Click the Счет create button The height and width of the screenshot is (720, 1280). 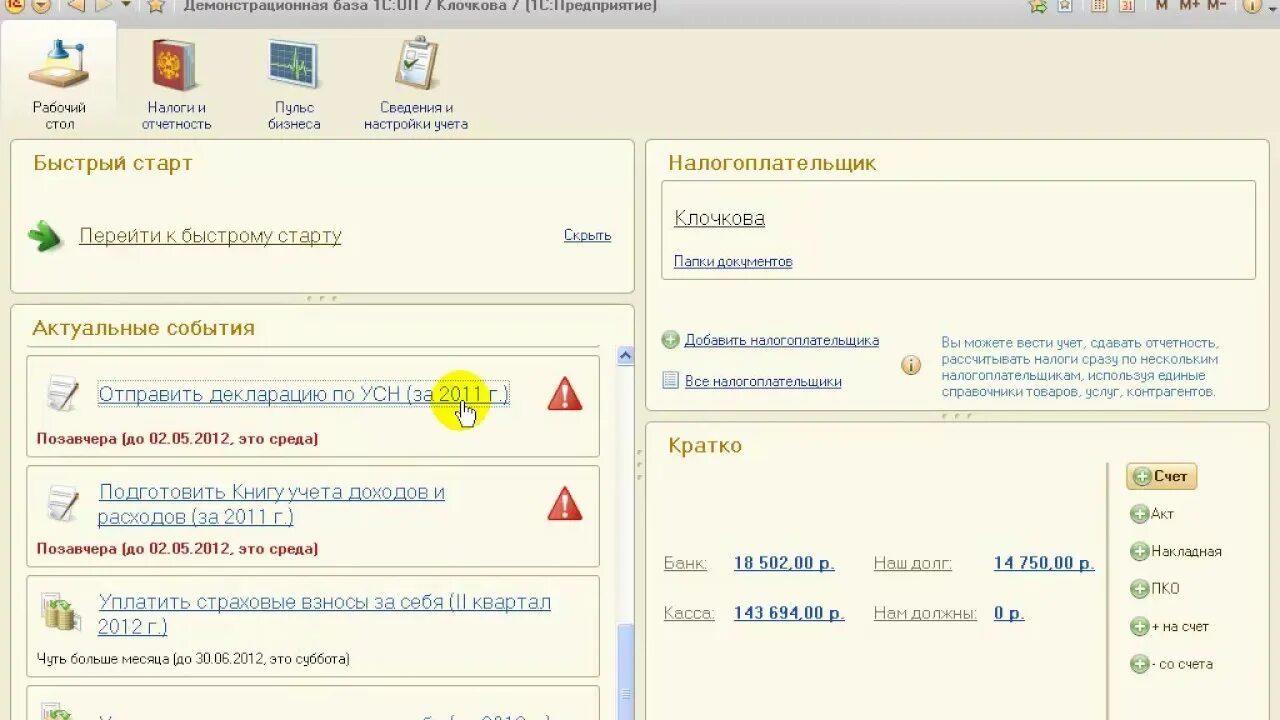click(x=1161, y=477)
